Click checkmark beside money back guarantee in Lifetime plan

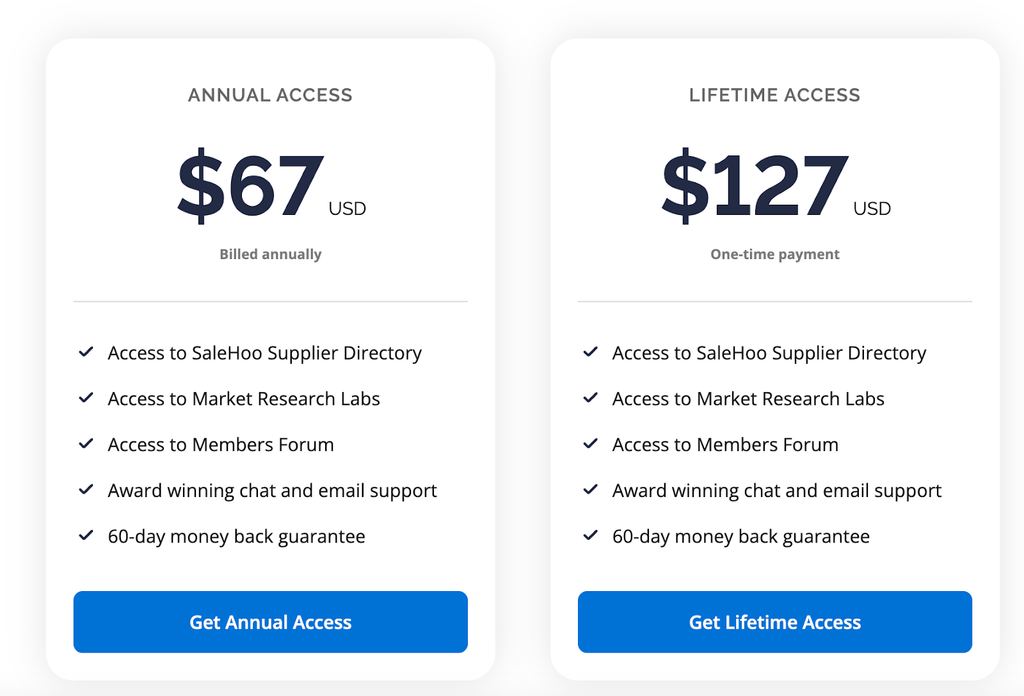[x=590, y=537]
